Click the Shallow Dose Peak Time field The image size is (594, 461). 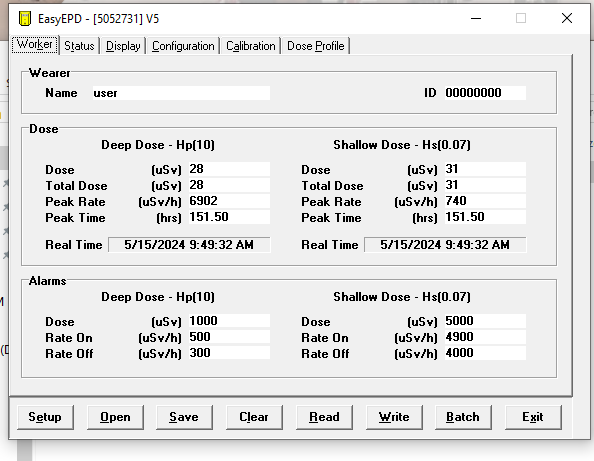[x=485, y=217]
